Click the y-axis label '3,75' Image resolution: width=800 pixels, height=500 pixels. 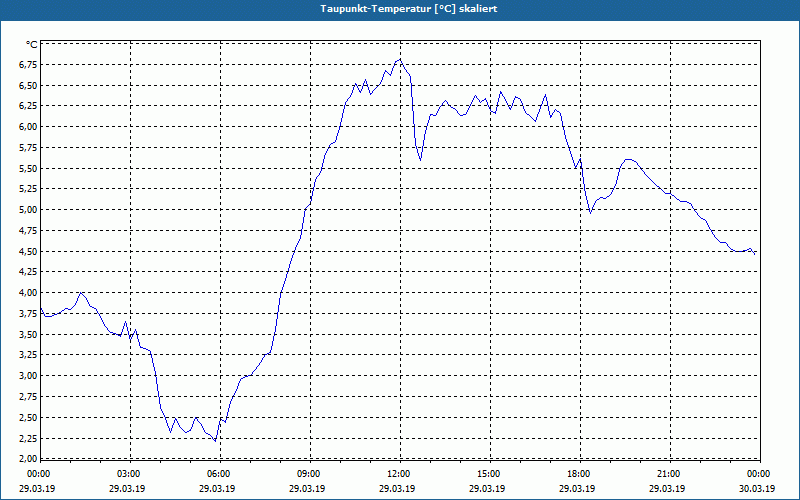(29, 314)
